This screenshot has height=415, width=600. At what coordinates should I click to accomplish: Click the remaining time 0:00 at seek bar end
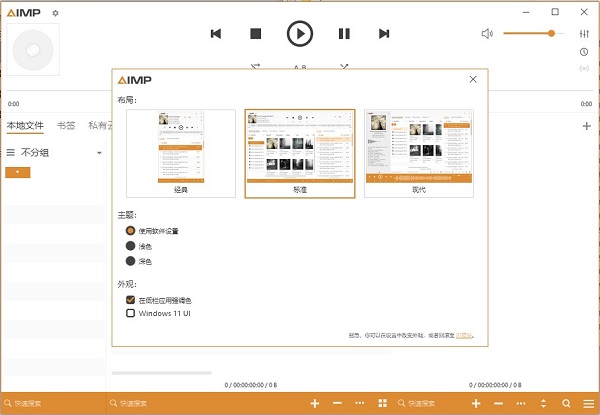pyautogui.click(x=586, y=104)
